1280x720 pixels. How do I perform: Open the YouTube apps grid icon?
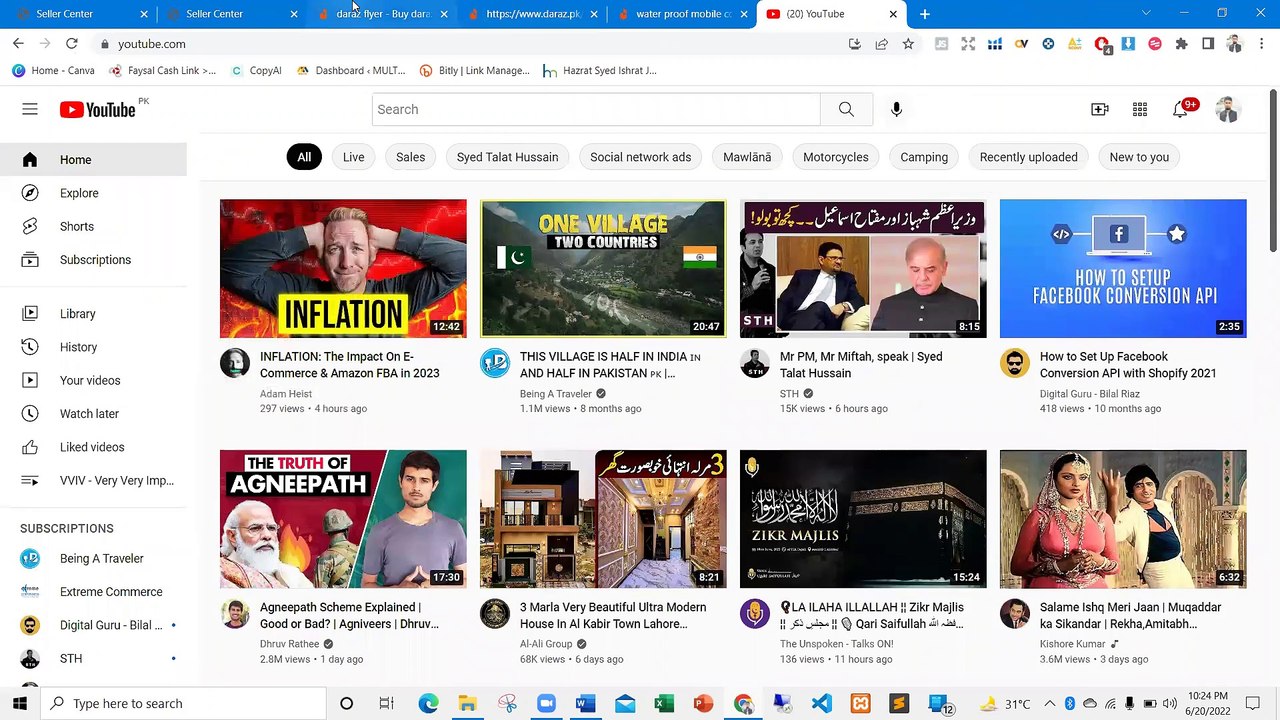click(1140, 109)
